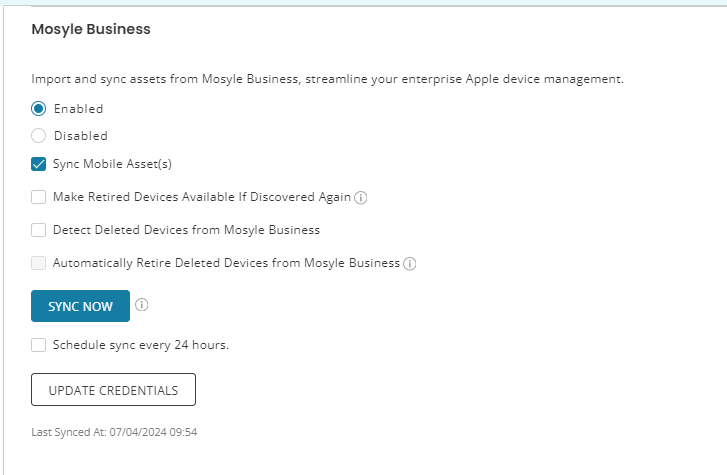This screenshot has height=475, width=727.
Task: Check Make Retired Devices Available If Discovered Again box
Action: click(x=38, y=197)
